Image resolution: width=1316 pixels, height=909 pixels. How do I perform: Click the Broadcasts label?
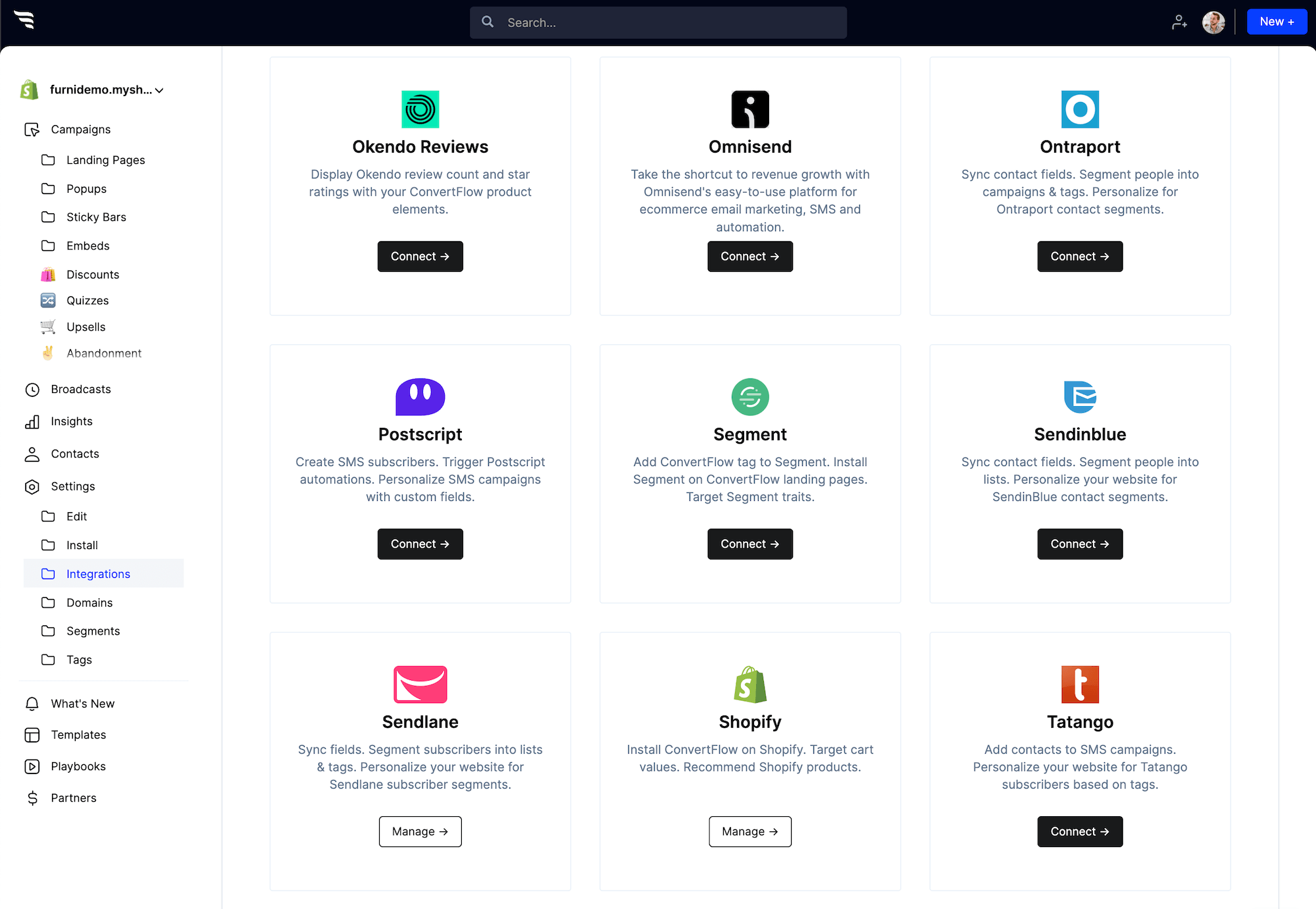[x=81, y=390]
